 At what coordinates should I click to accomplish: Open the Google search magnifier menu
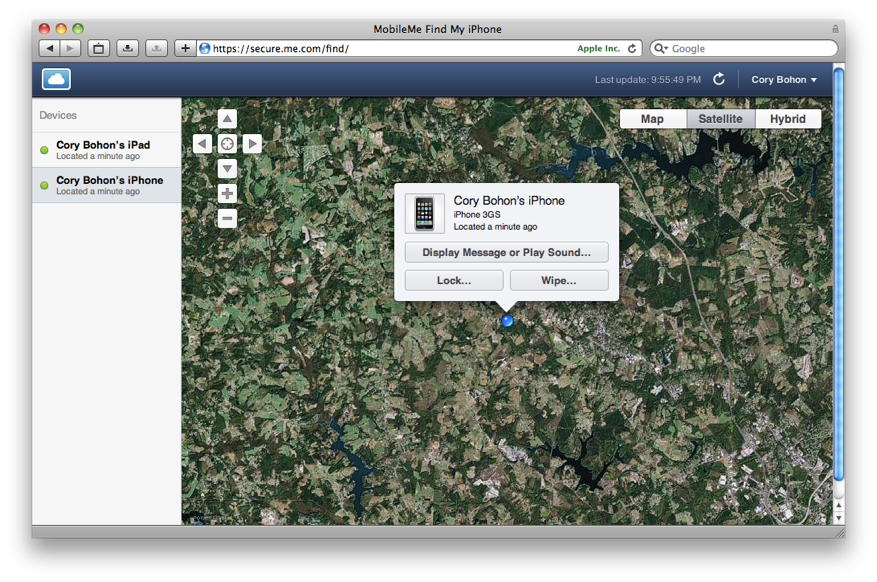[x=661, y=49]
